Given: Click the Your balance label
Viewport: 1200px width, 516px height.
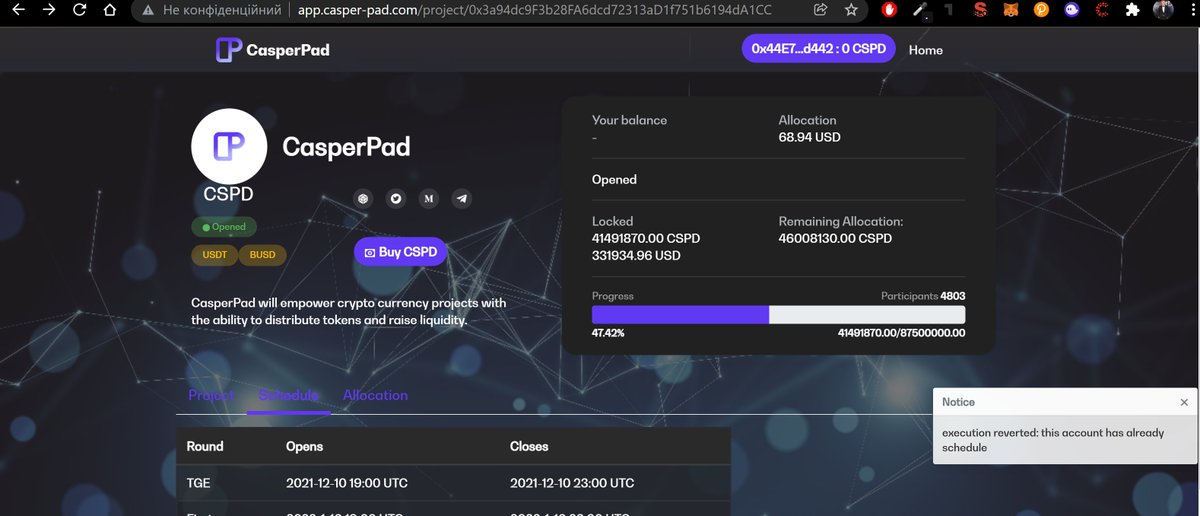Looking at the screenshot, I should click(x=629, y=120).
